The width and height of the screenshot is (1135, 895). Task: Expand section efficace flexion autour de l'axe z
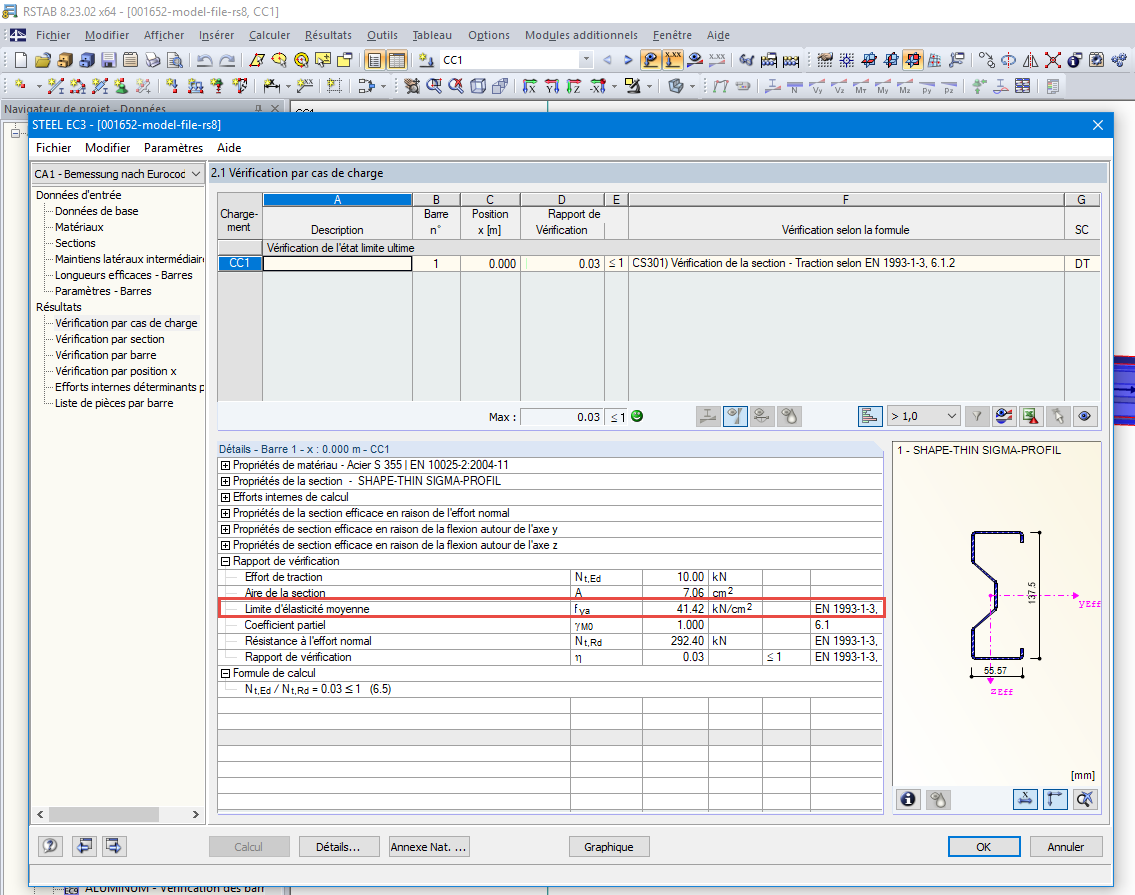pyautogui.click(x=225, y=545)
